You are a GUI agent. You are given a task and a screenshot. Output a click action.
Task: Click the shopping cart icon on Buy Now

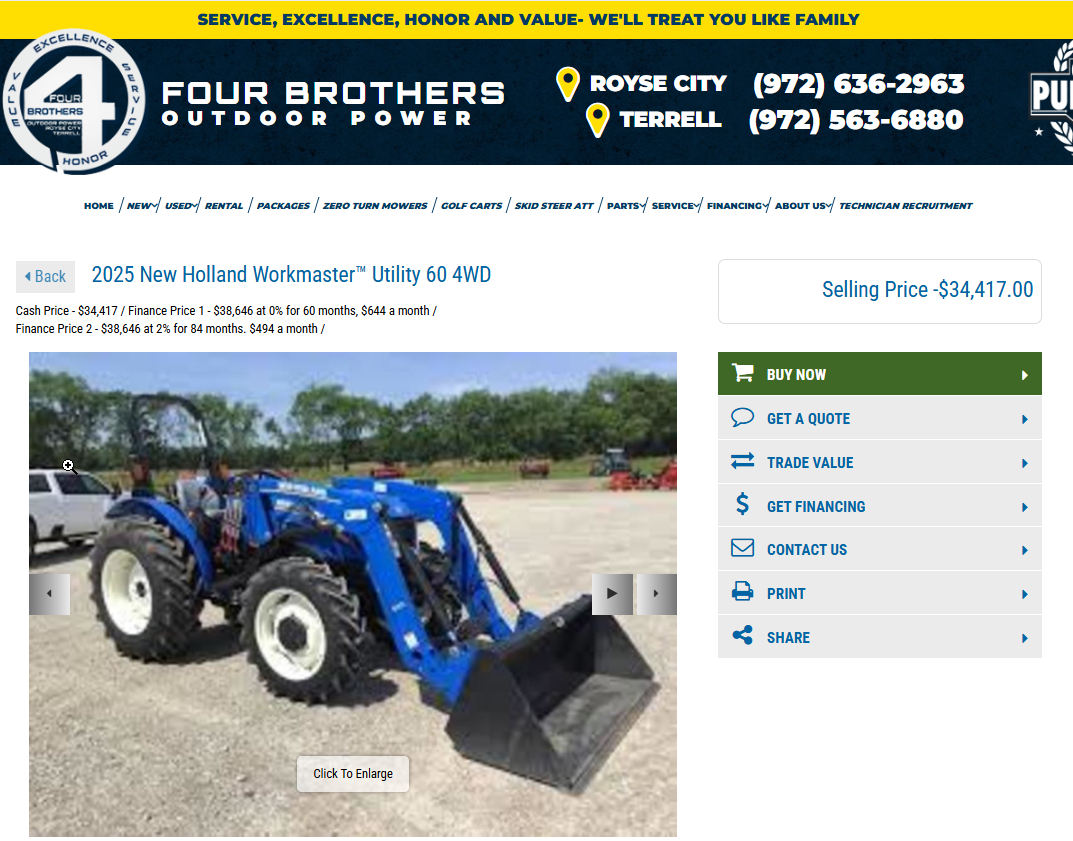742,373
